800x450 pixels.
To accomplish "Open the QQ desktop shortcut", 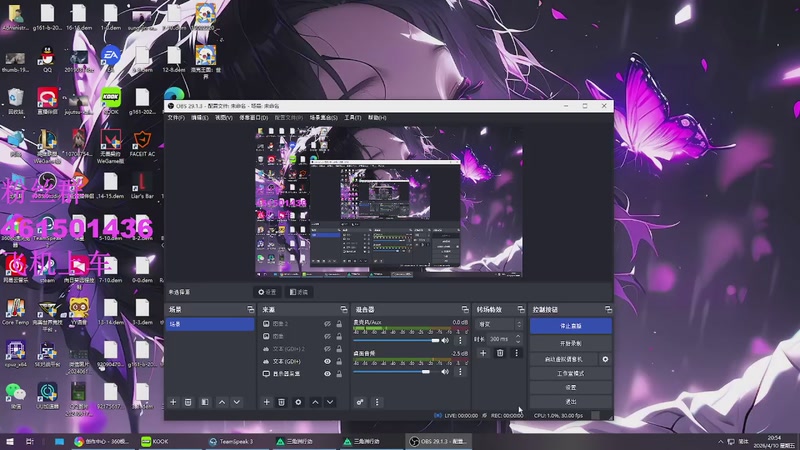I will coord(47,59).
